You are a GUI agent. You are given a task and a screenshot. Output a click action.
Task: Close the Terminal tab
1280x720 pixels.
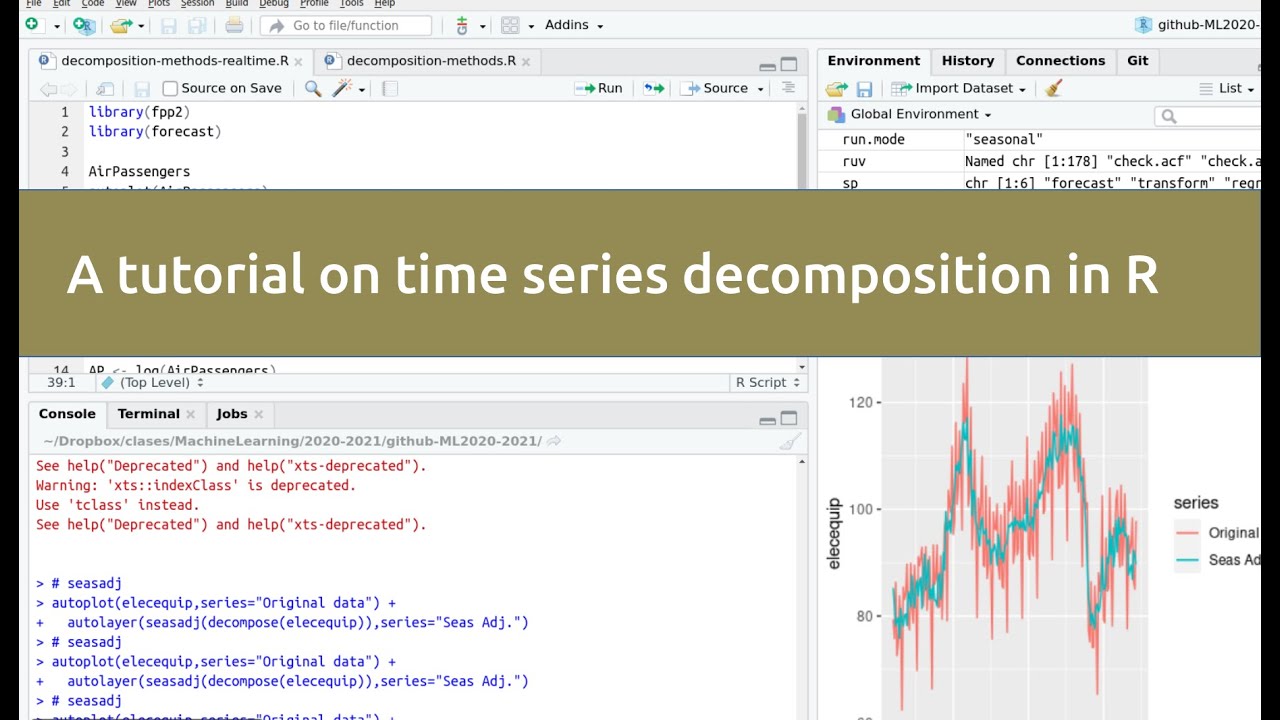(x=191, y=415)
